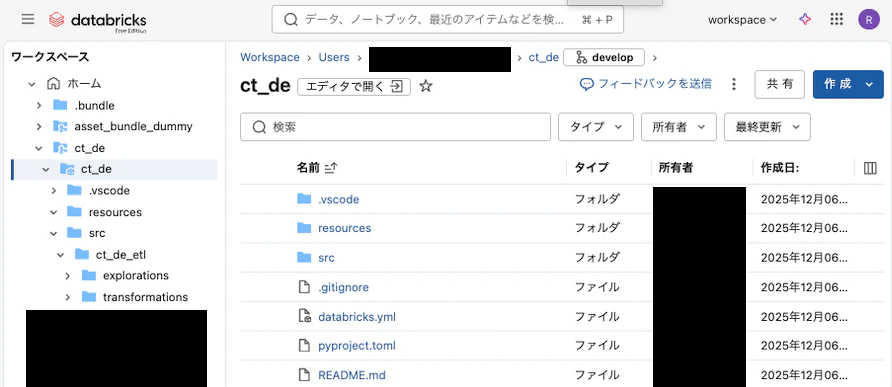
Task: Click the global search bar at top
Action: pos(448,19)
